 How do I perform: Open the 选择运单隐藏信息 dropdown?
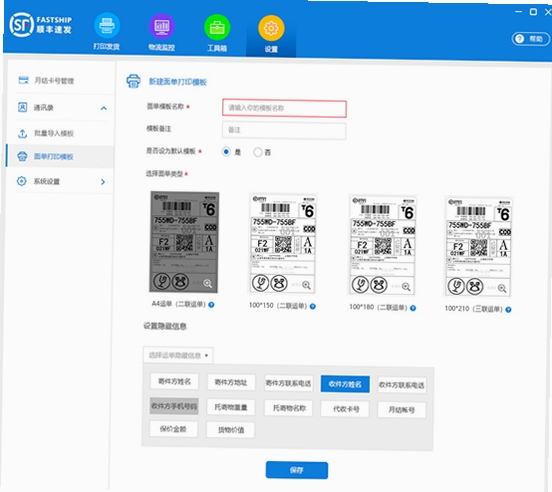(178, 355)
